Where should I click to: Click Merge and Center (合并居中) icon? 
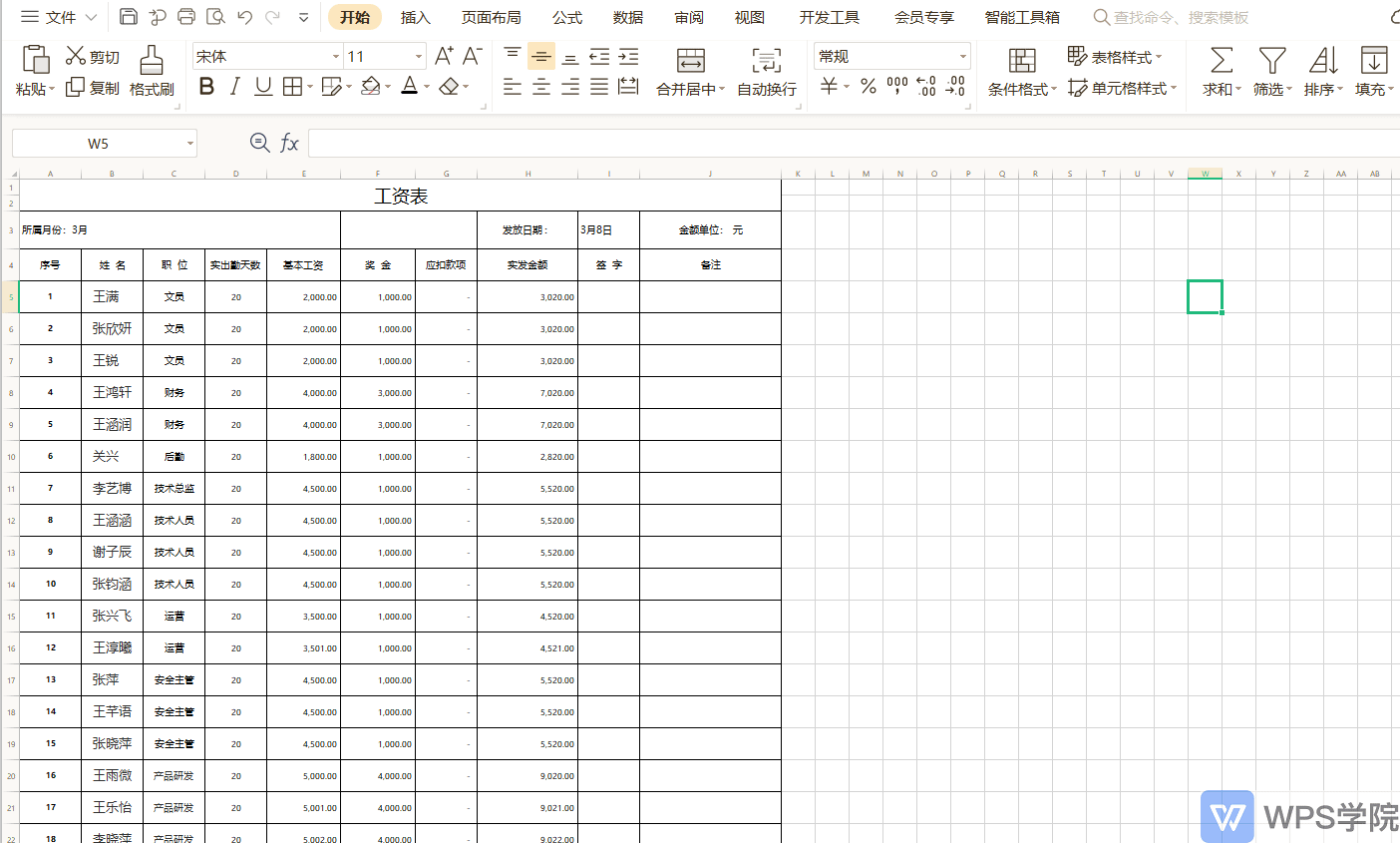(x=690, y=61)
